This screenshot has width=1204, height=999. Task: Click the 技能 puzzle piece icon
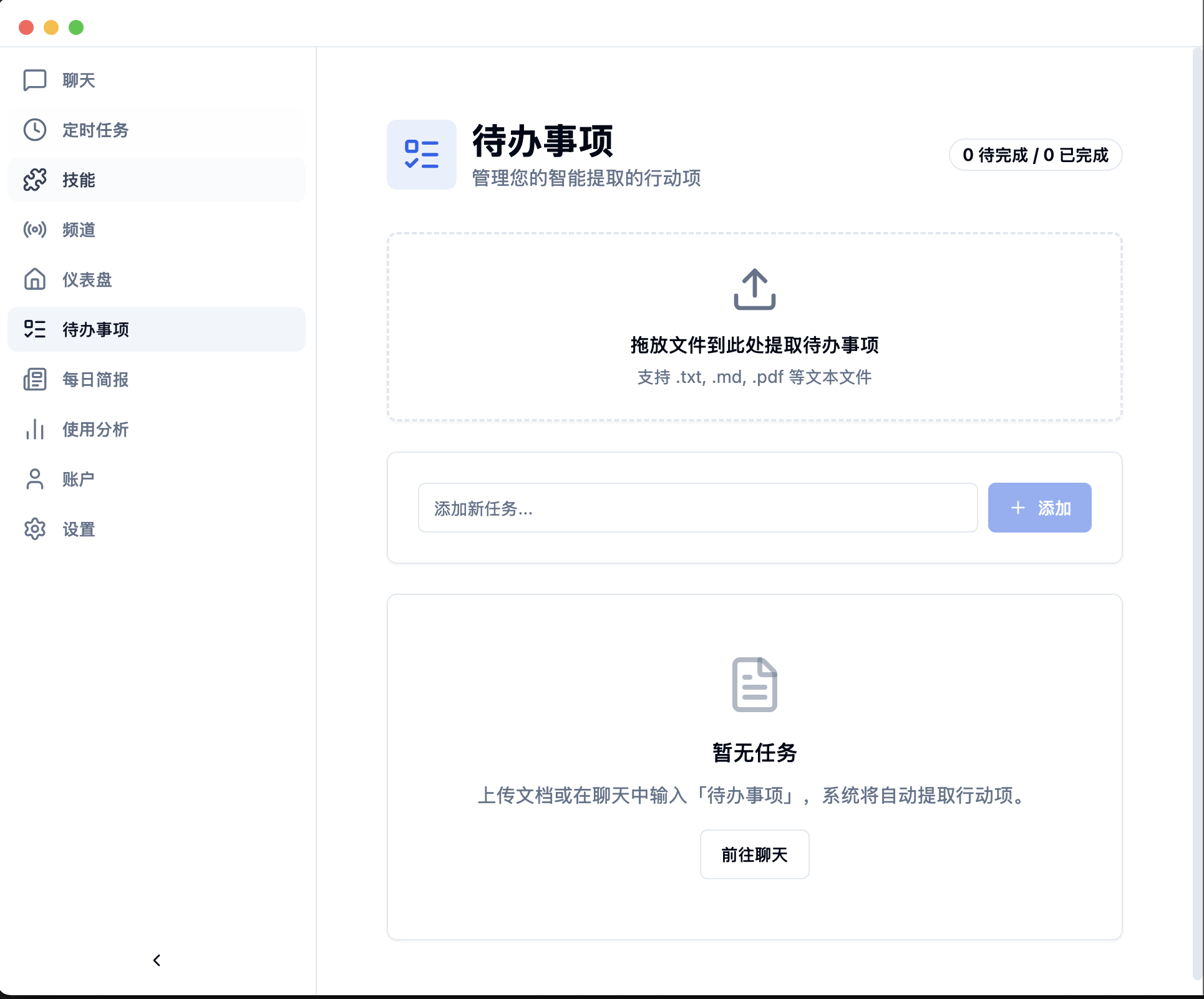pyautogui.click(x=34, y=180)
